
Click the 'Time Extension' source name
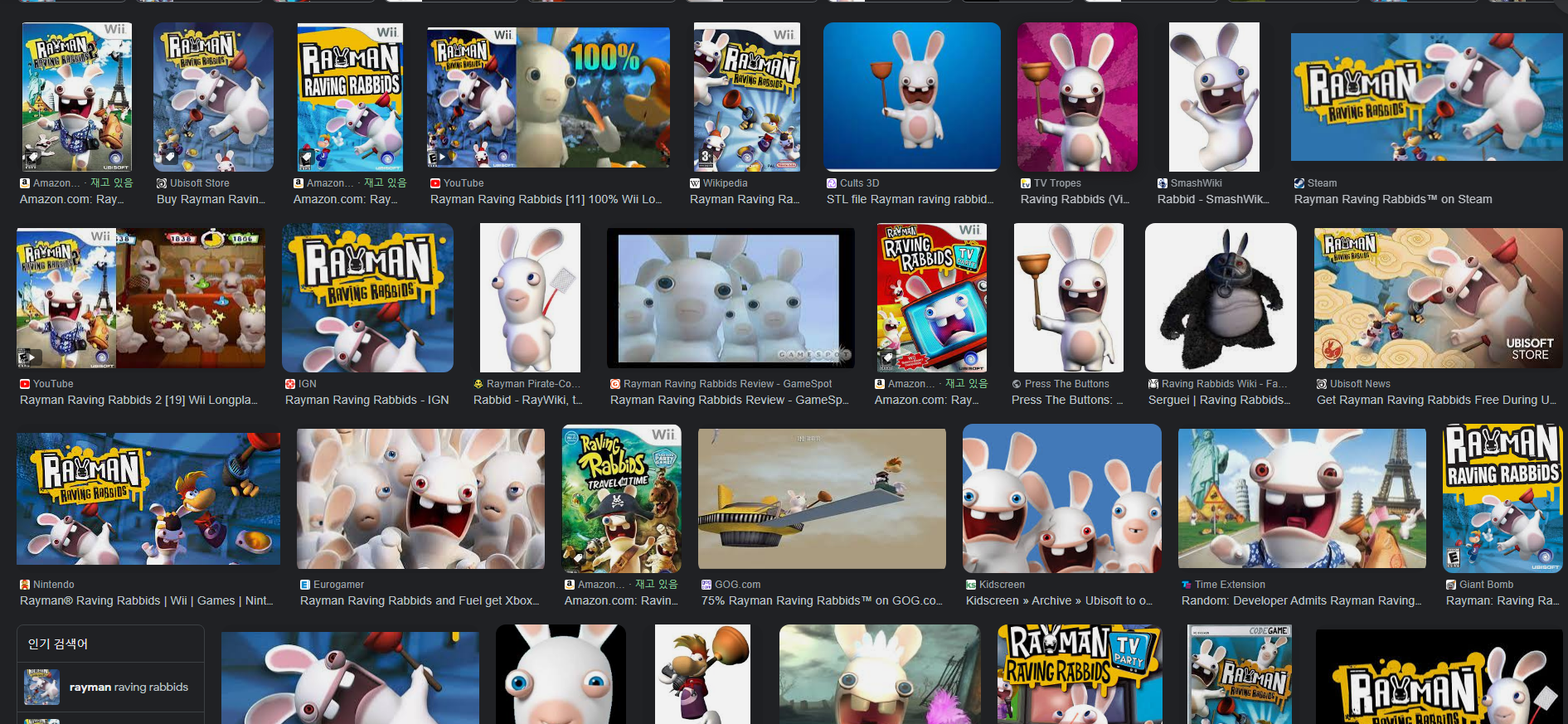pyautogui.click(x=1231, y=585)
